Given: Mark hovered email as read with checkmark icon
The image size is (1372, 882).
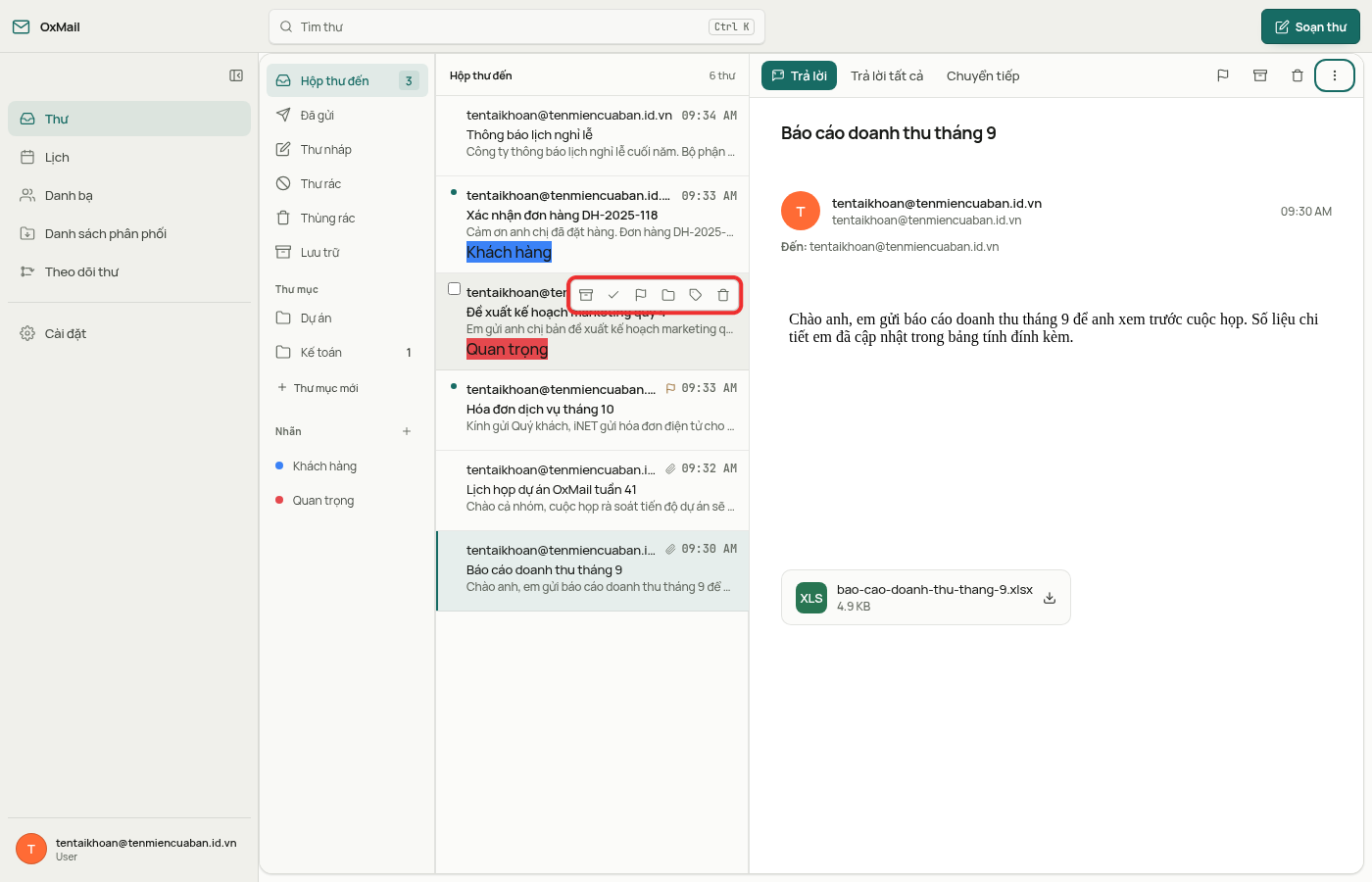Looking at the screenshot, I should 613,295.
